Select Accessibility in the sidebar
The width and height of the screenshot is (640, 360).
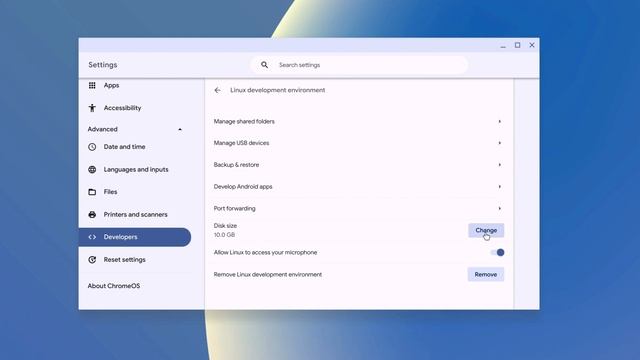pyautogui.click(x=135, y=108)
